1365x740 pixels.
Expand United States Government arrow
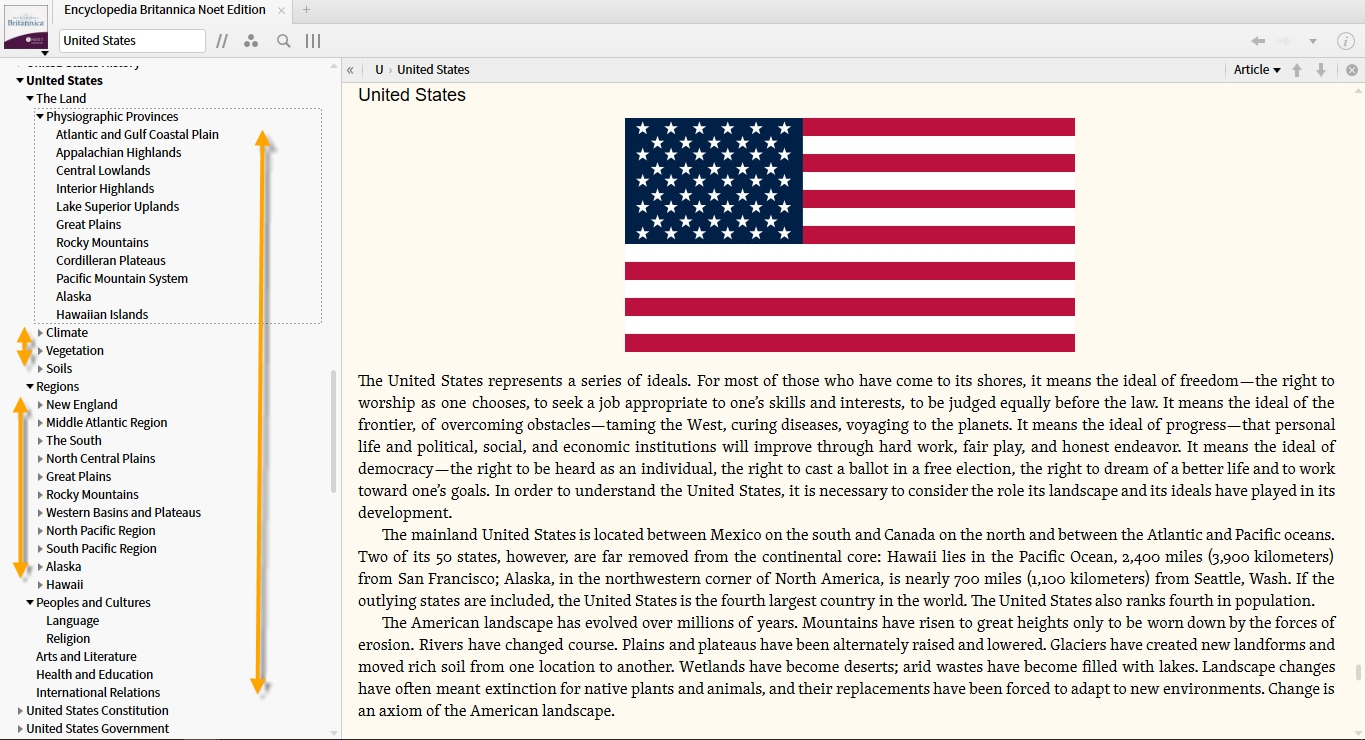(x=20, y=729)
